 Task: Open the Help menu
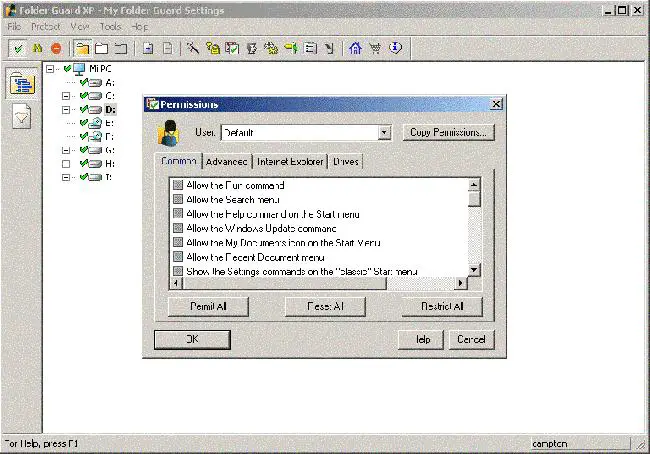click(x=140, y=27)
